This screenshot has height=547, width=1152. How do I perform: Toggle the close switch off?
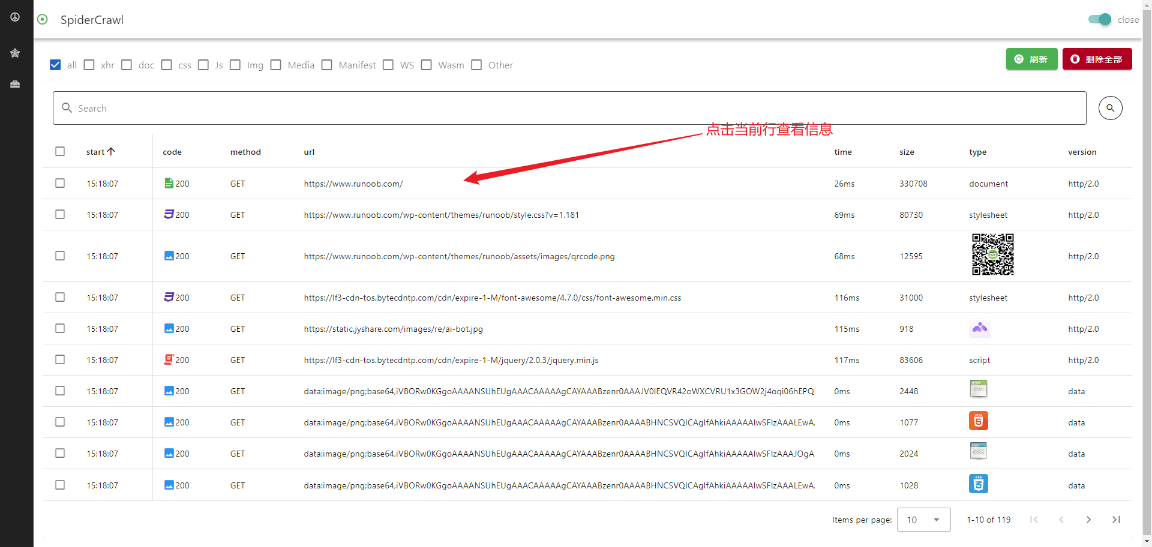[1100, 20]
